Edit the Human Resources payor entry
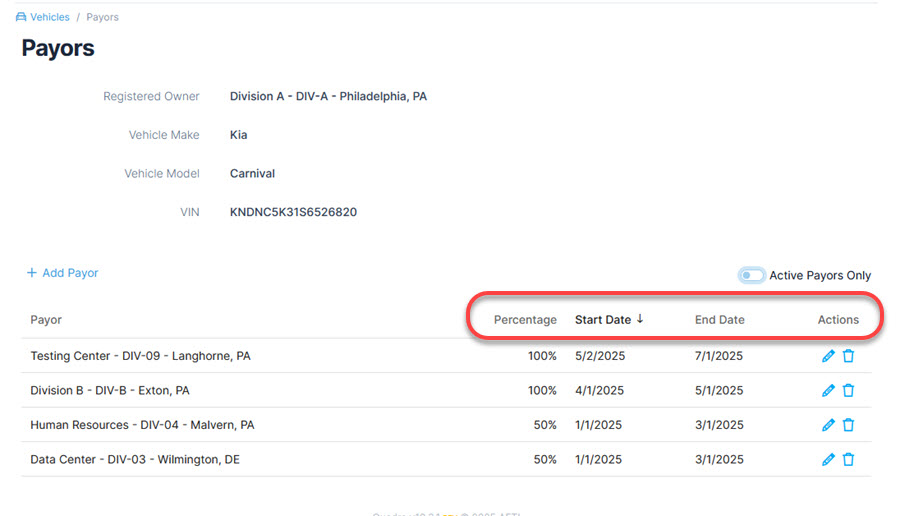 coord(828,425)
